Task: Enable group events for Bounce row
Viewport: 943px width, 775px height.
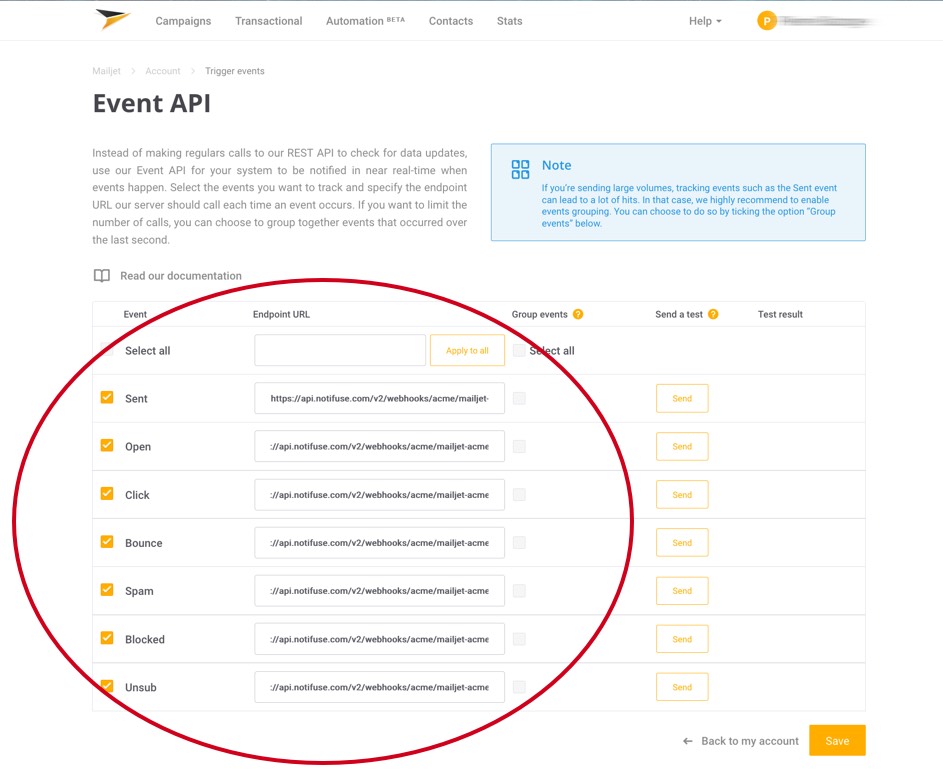Action: 519,542
